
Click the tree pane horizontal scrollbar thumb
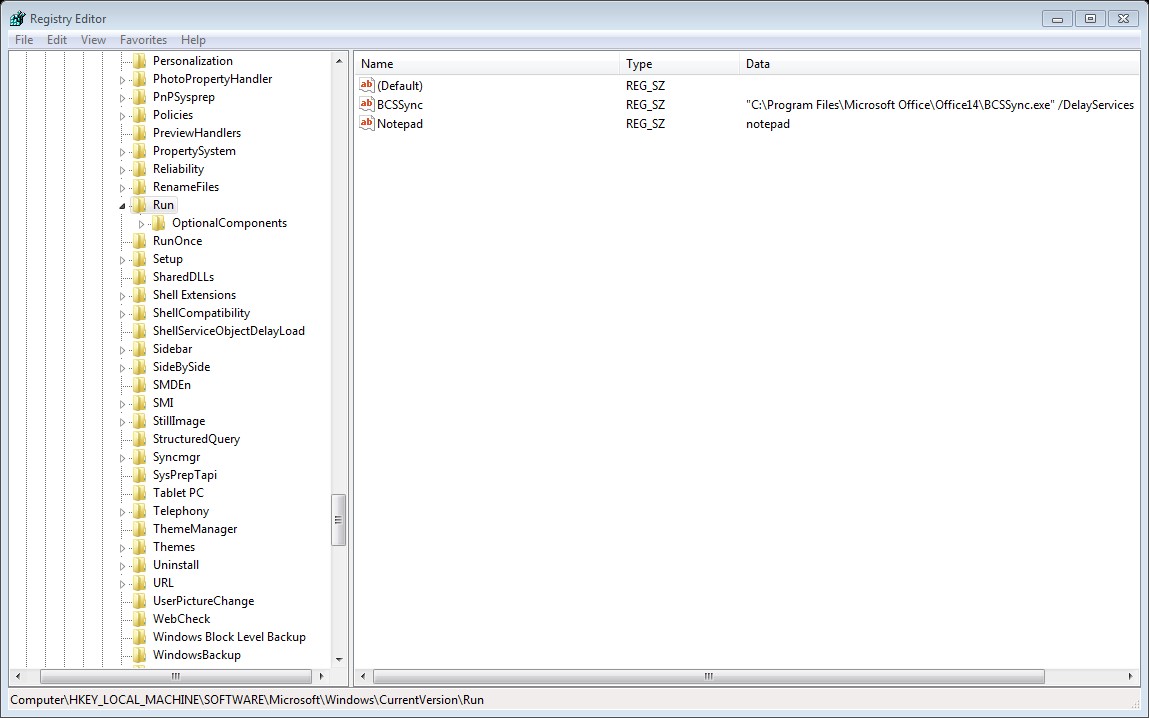(176, 676)
